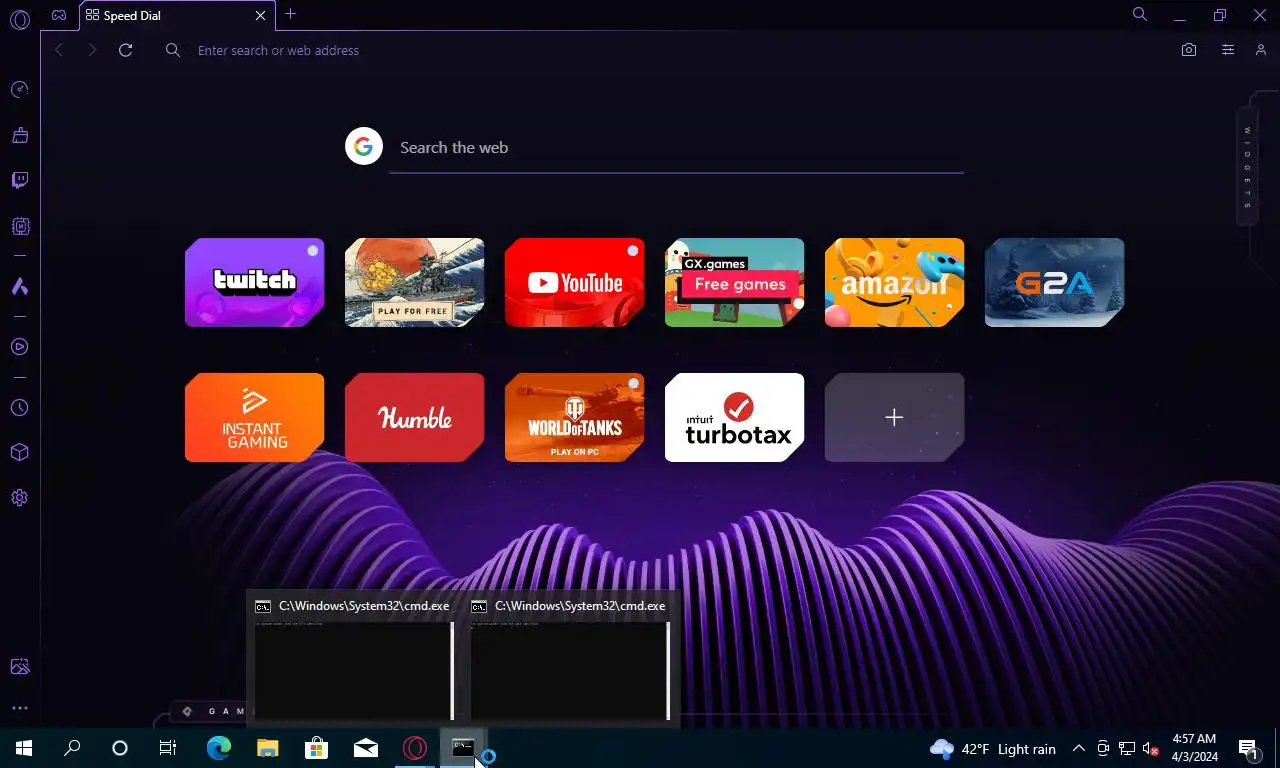Reload the current page

click(x=125, y=50)
